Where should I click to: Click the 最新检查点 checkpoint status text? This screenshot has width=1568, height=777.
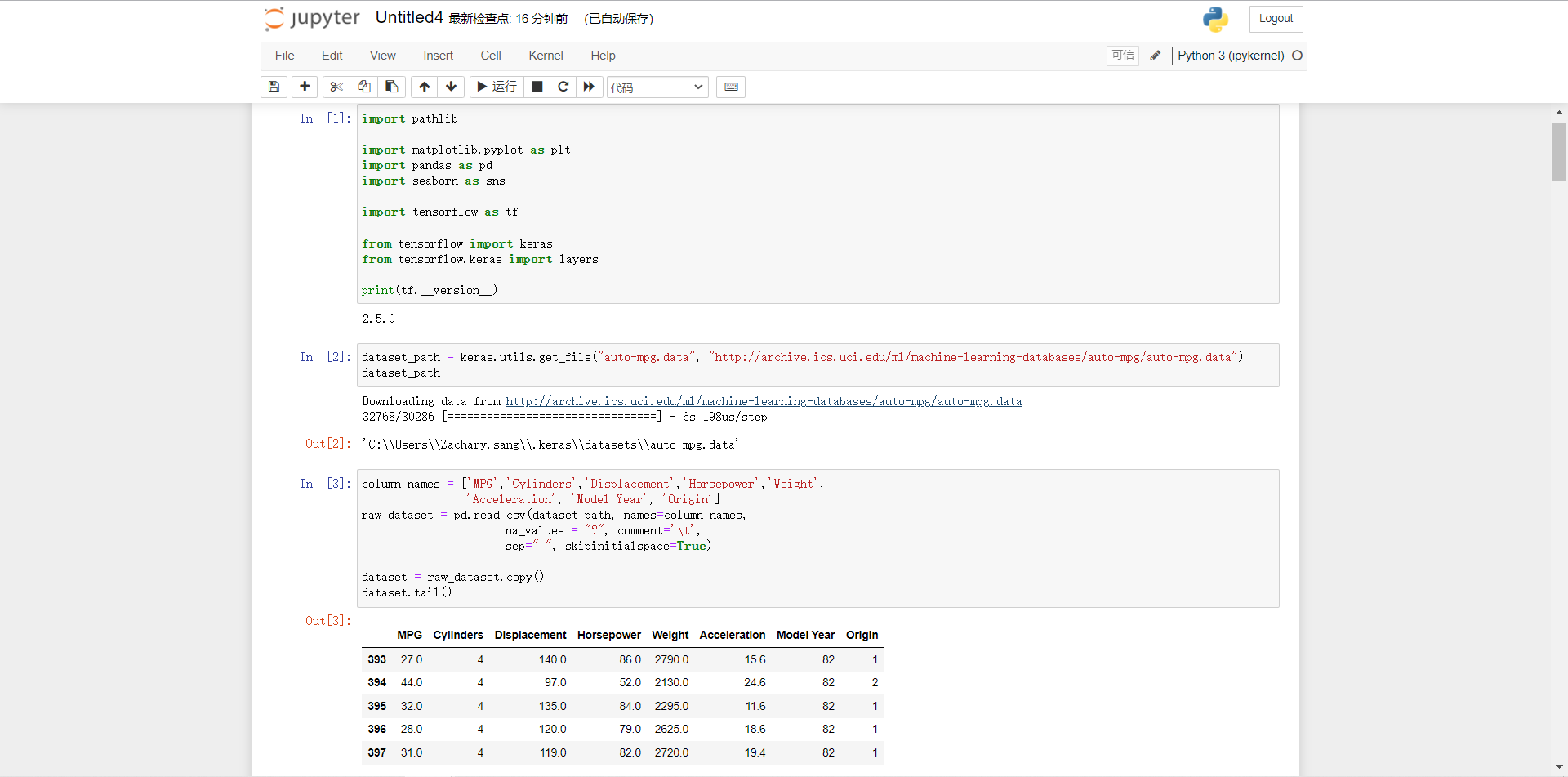click(x=508, y=19)
